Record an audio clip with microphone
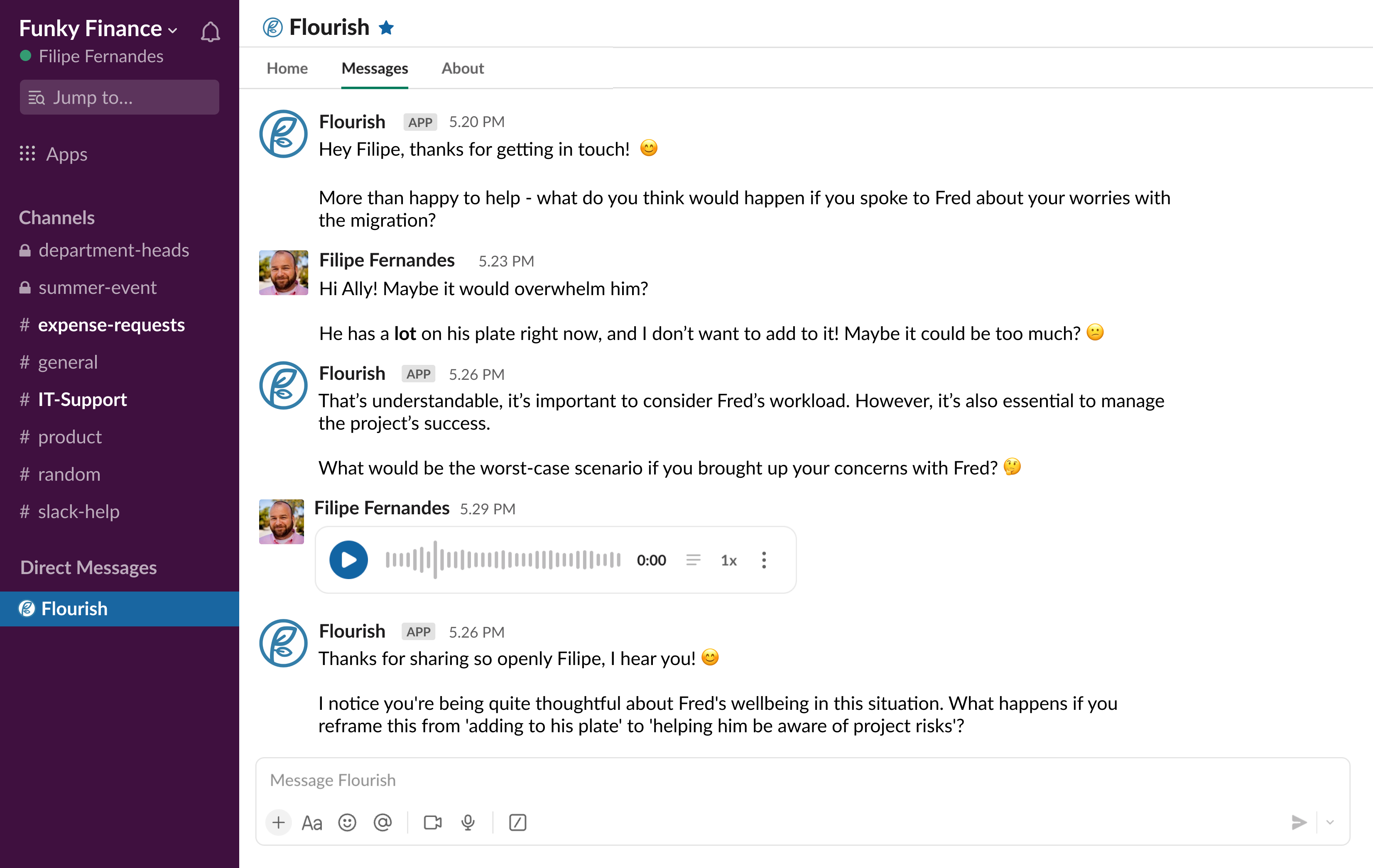This screenshot has height=868, width=1373. pyautogui.click(x=468, y=822)
